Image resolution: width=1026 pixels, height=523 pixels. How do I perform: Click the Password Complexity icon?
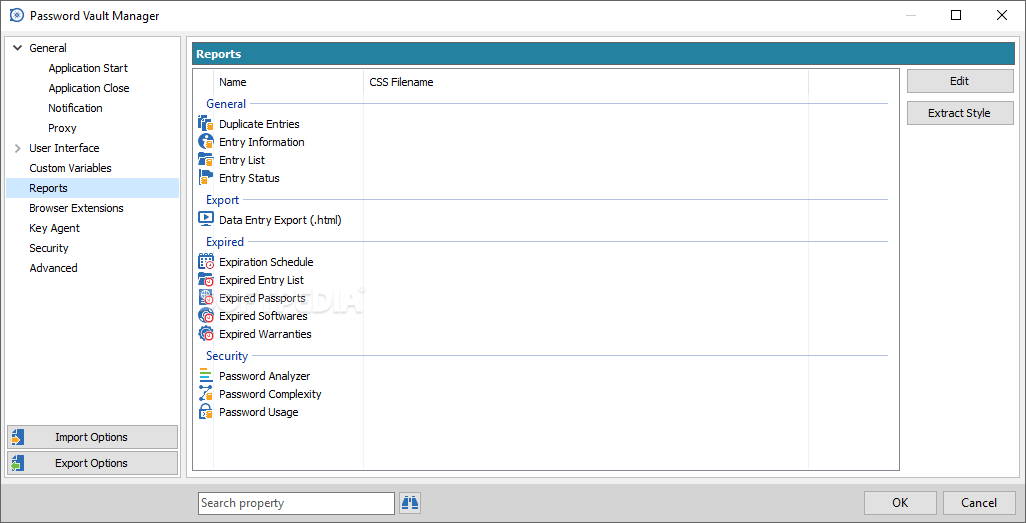(205, 394)
